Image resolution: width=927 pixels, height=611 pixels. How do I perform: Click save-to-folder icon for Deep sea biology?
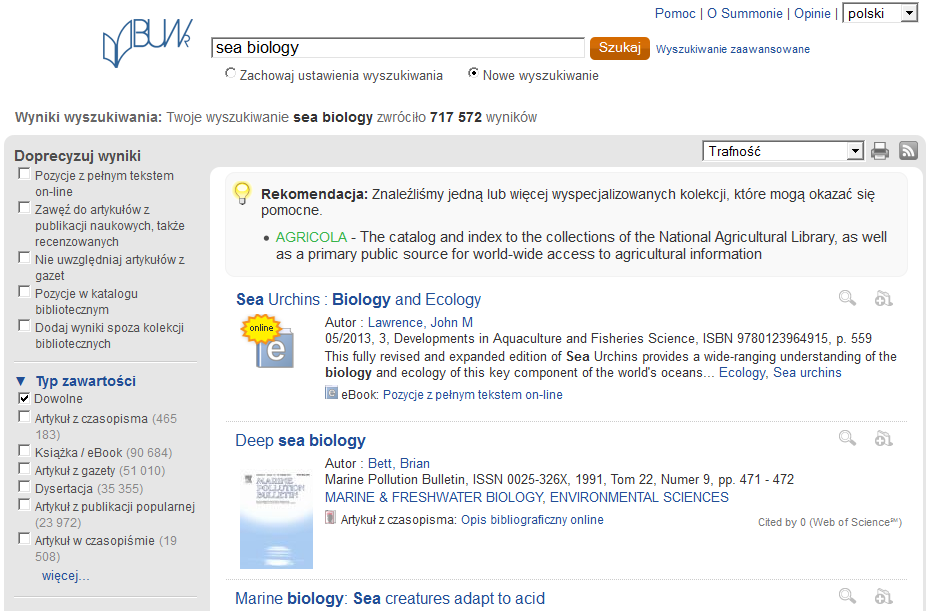click(882, 438)
